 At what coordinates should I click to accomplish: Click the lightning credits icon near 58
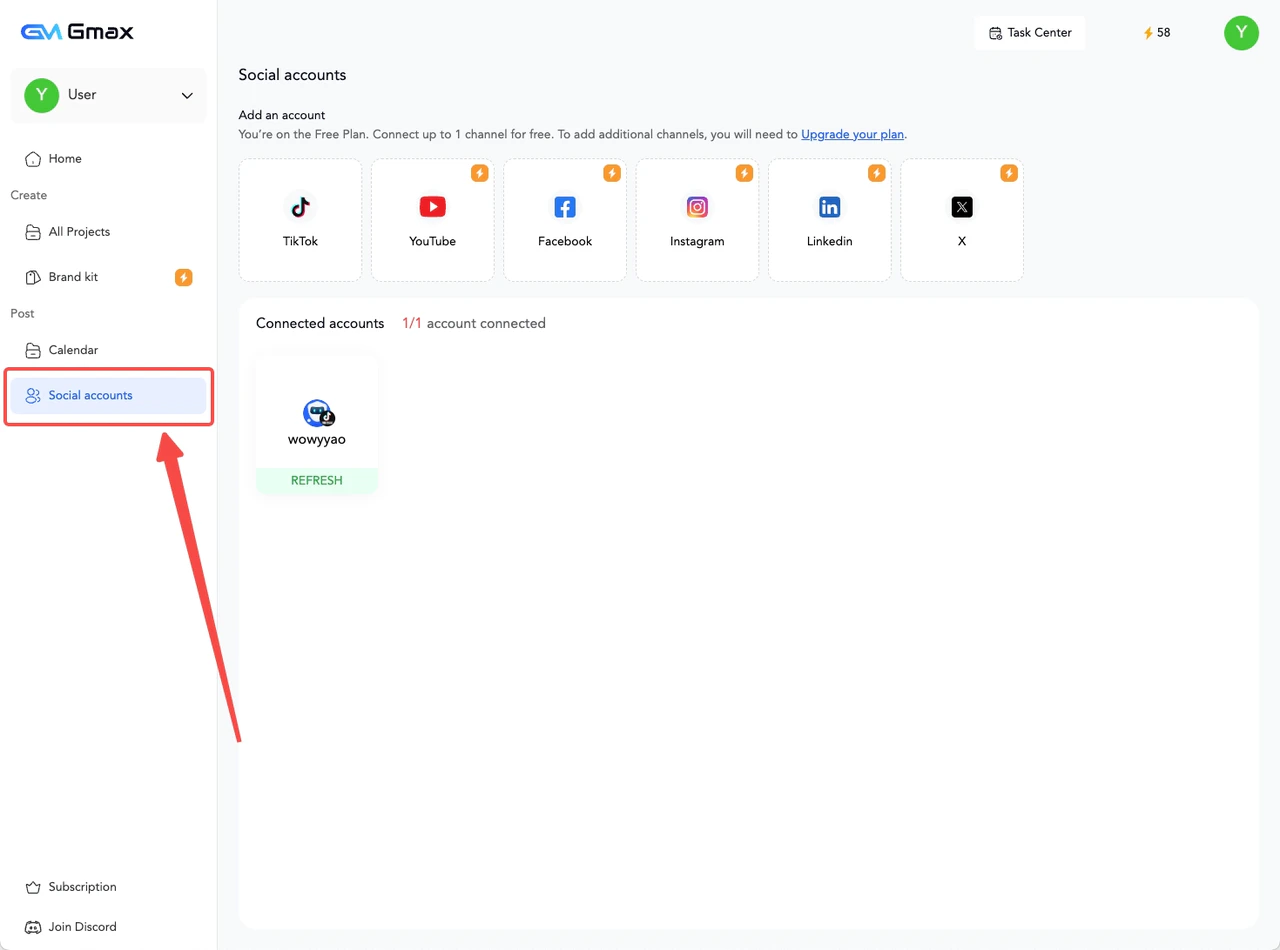tap(1149, 33)
